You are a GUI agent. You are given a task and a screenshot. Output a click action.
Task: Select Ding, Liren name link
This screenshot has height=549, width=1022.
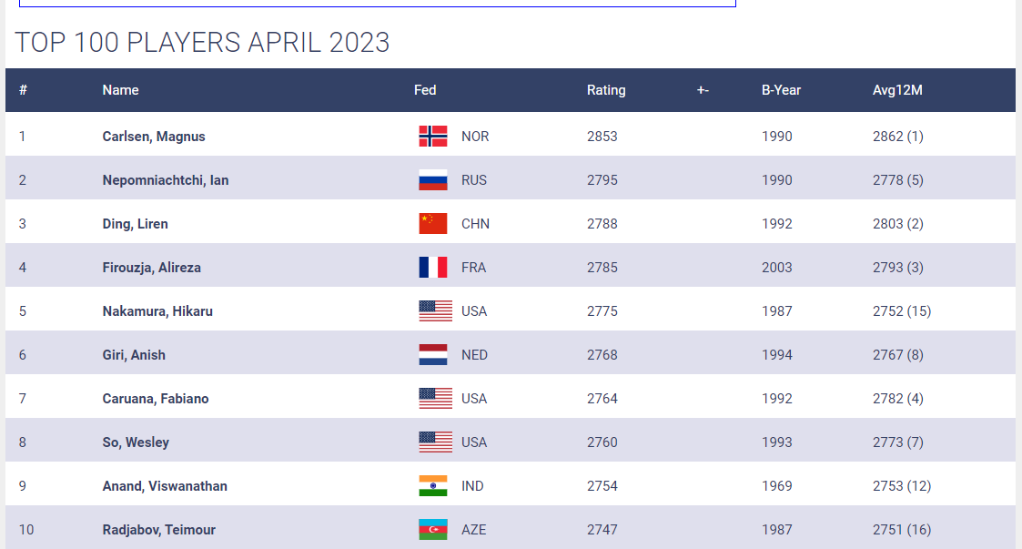tap(135, 224)
